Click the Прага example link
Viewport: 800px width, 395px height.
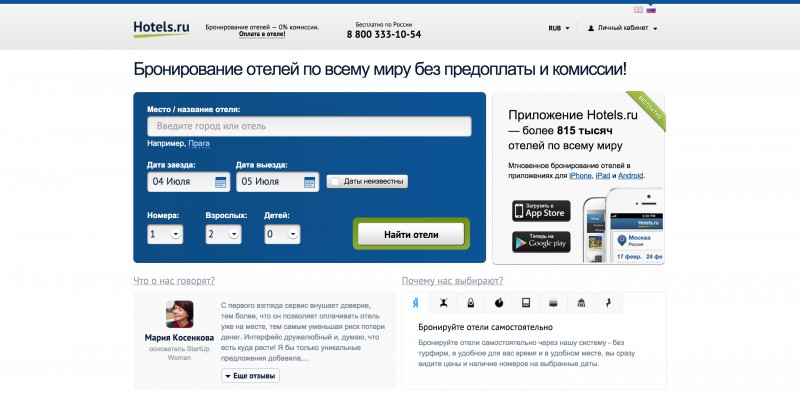pos(199,143)
